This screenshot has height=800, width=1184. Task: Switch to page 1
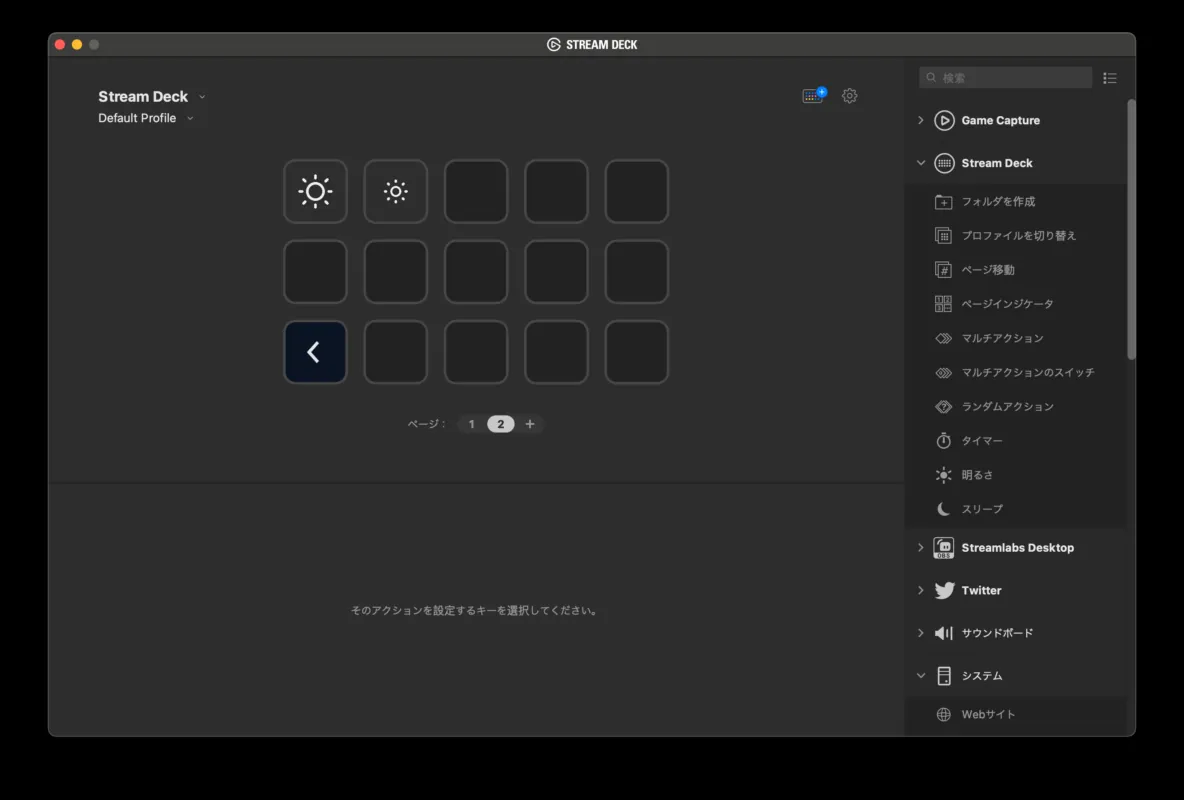(472, 424)
